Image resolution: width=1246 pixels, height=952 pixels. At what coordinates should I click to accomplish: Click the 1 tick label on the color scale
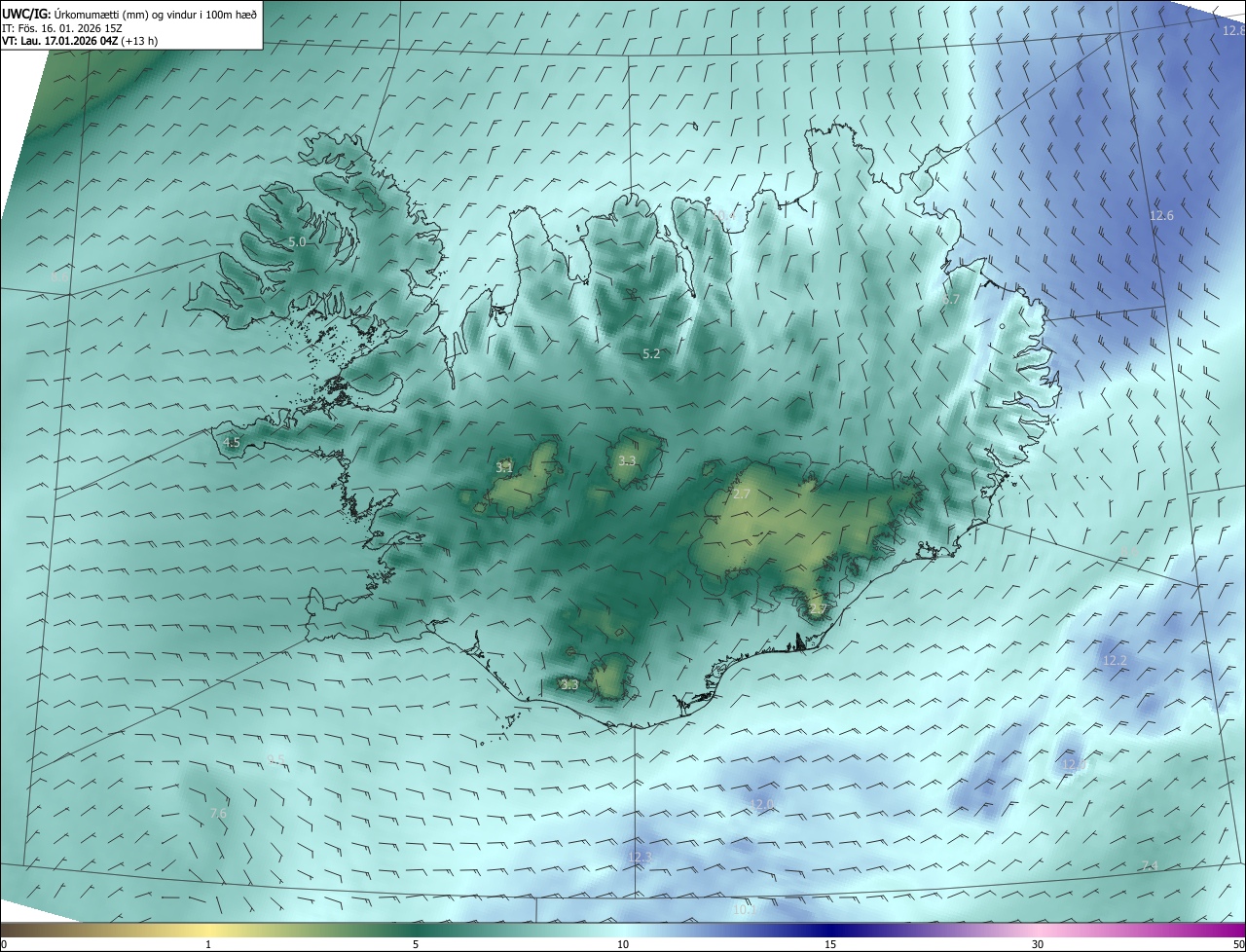[x=208, y=944]
